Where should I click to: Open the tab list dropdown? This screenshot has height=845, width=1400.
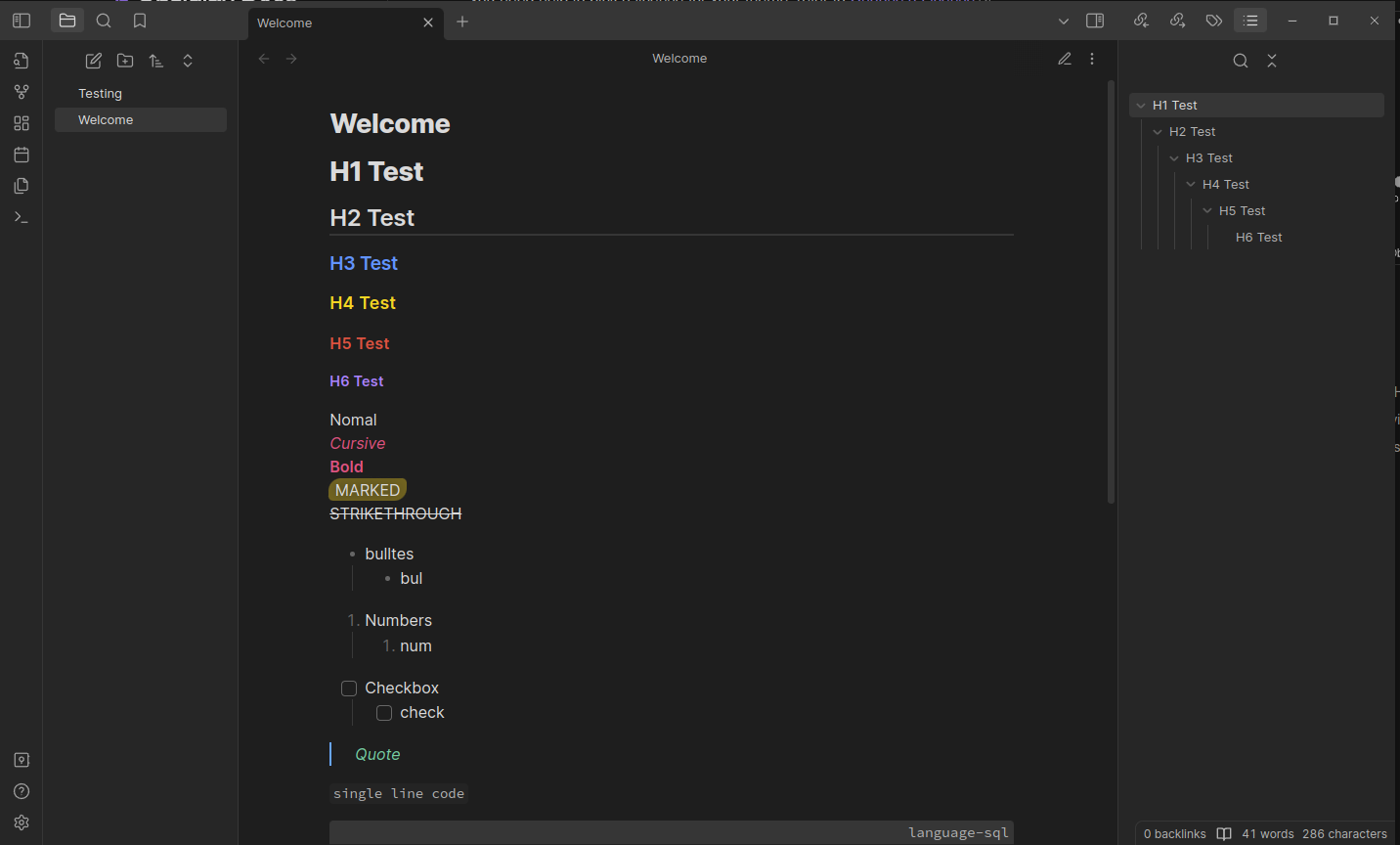coord(1064,21)
